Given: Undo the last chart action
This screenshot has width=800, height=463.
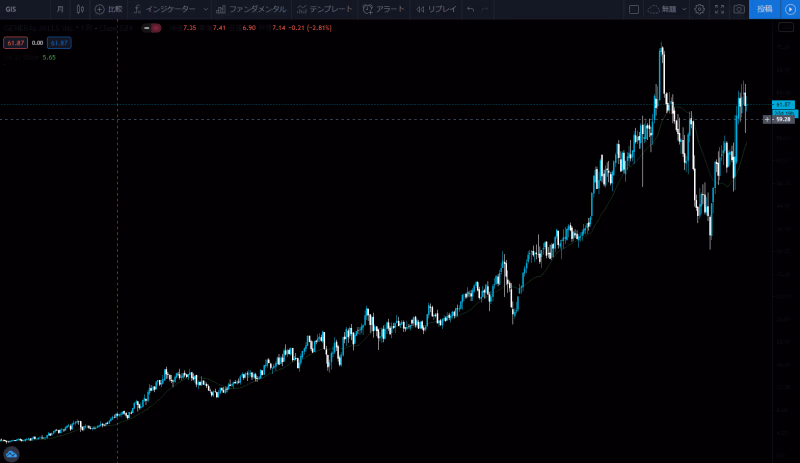Looking at the screenshot, I should click(x=471, y=9).
